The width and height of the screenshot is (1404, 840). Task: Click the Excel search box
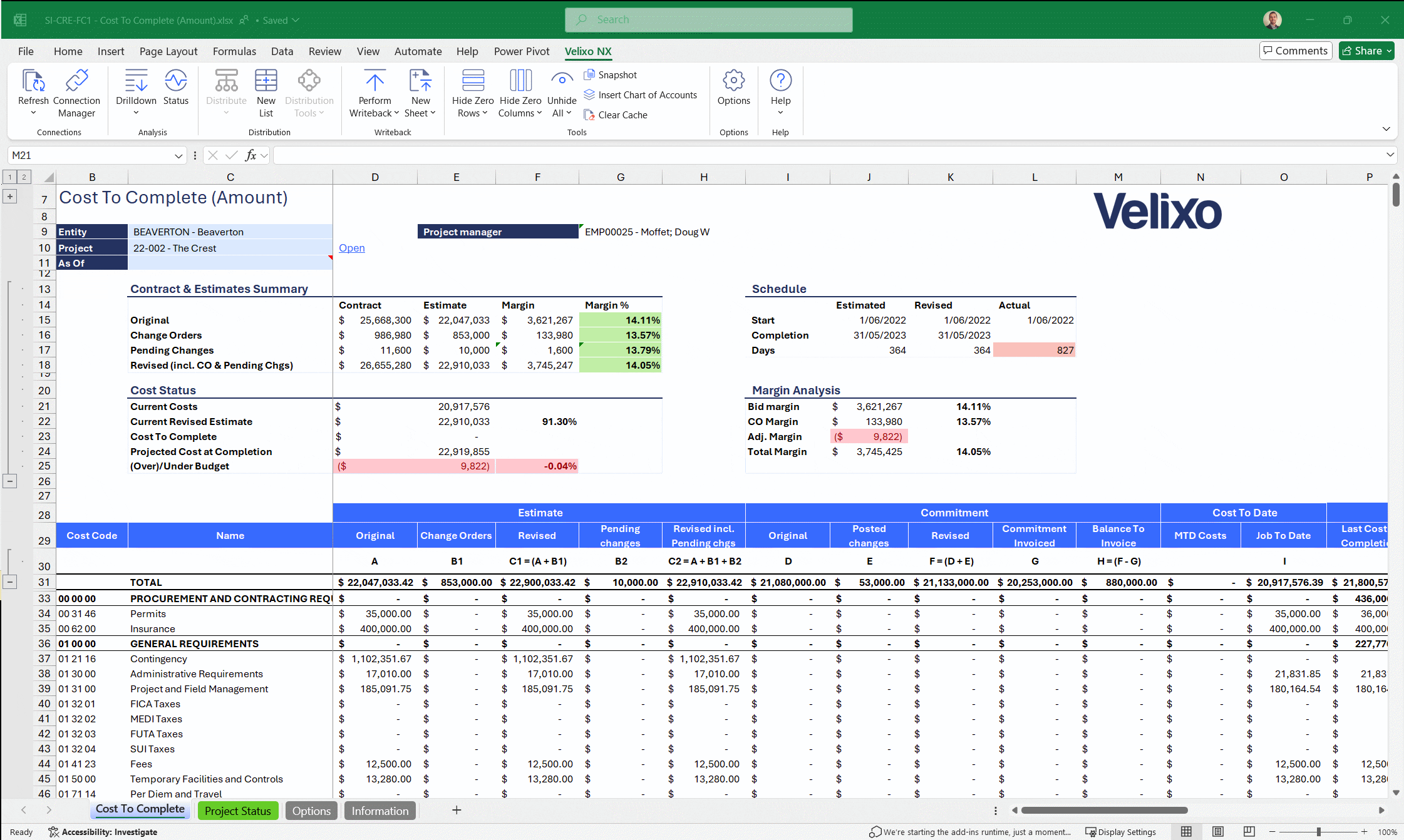(708, 20)
